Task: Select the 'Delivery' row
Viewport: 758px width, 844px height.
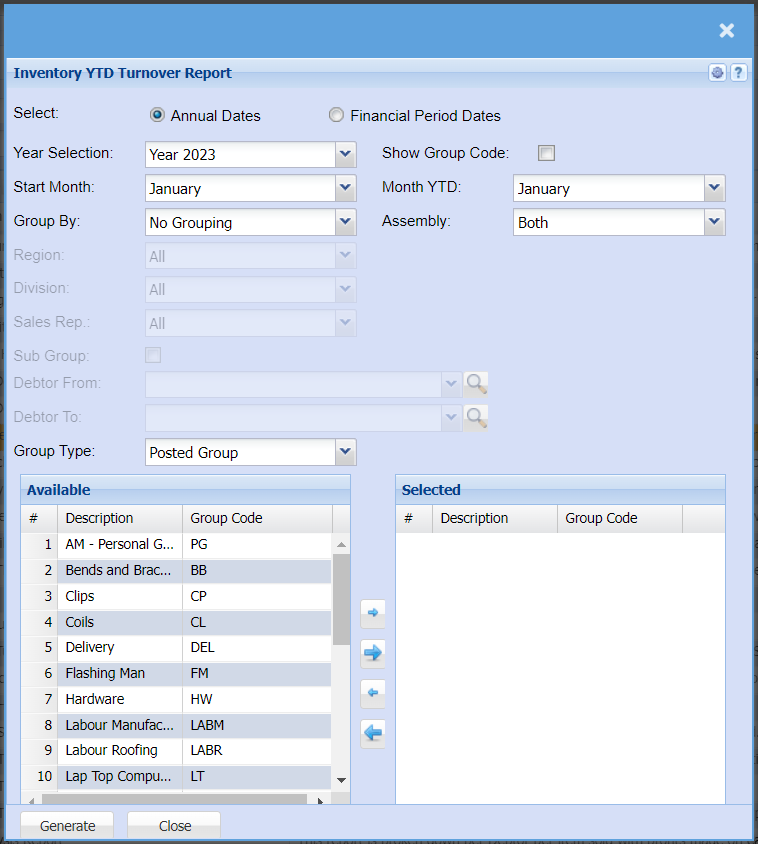Action: [x=176, y=647]
